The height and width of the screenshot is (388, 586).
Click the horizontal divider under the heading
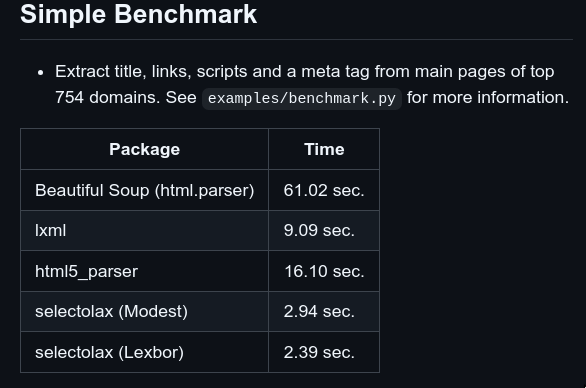click(x=296, y=39)
